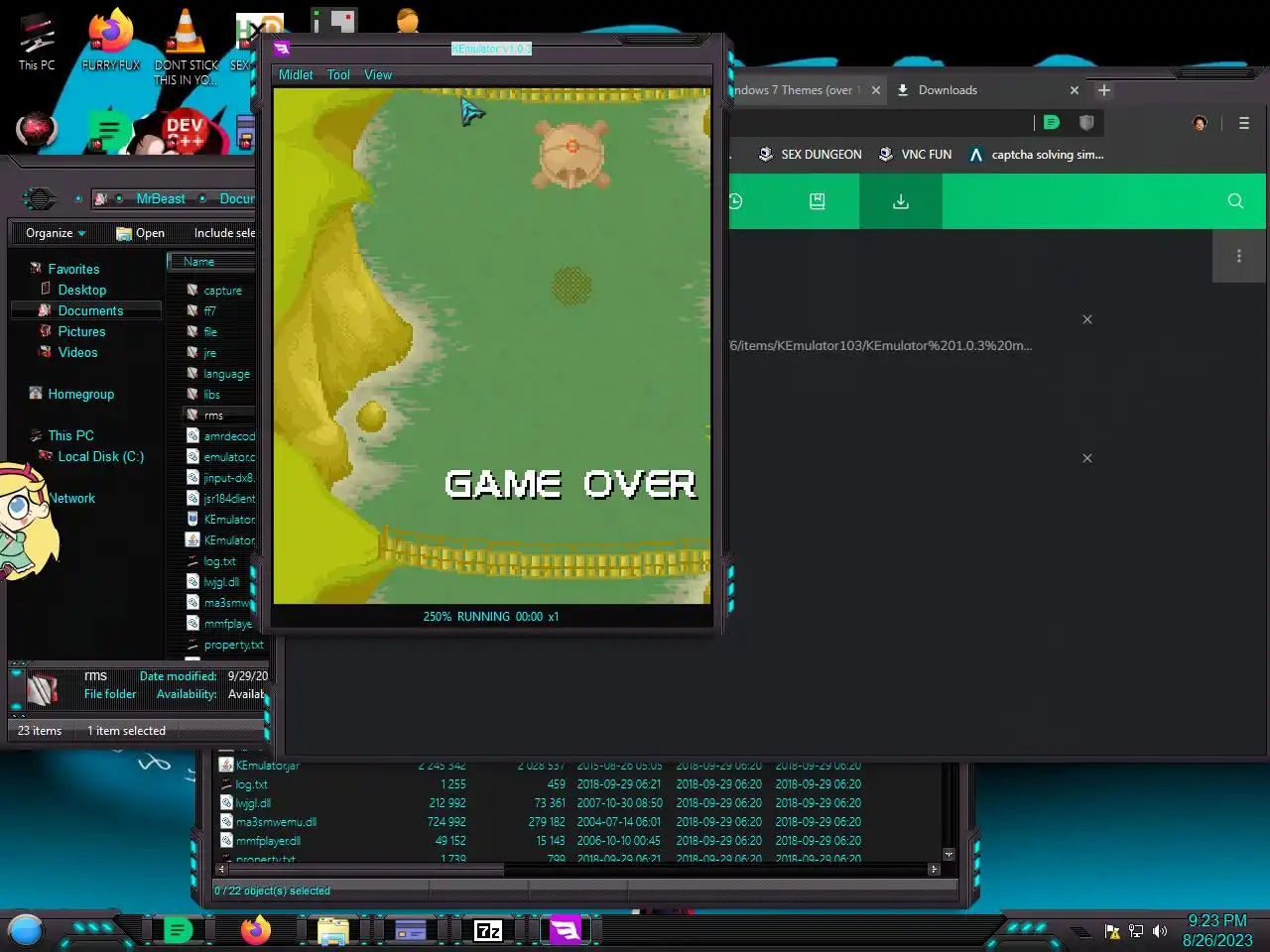The height and width of the screenshot is (952, 1270).
Task: Click the Open button in Explorer toolbar
Action: (x=140, y=233)
